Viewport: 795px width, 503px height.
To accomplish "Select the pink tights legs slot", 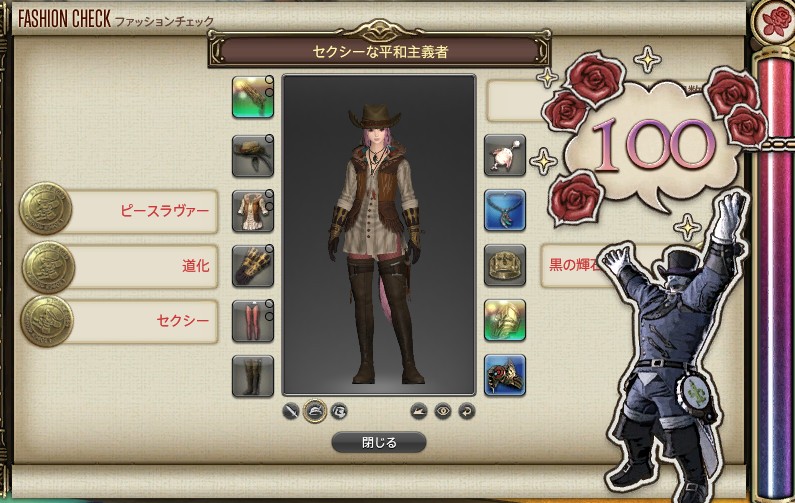I will click(x=252, y=321).
